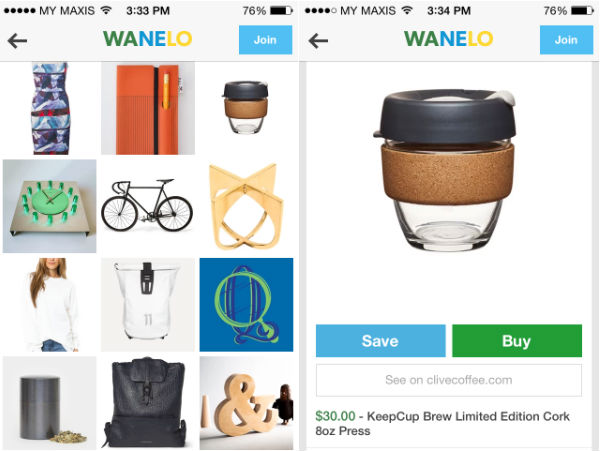The width and height of the screenshot is (600, 451).
Task: Open the green clock thumbnail
Action: pyautogui.click(x=50, y=206)
